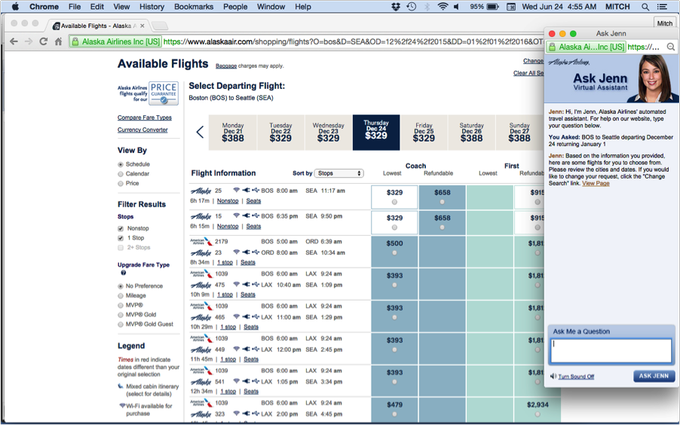This screenshot has width=680, height=425.
Task: Click the Dropbox icon in menu bar
Action: (396, 7)
